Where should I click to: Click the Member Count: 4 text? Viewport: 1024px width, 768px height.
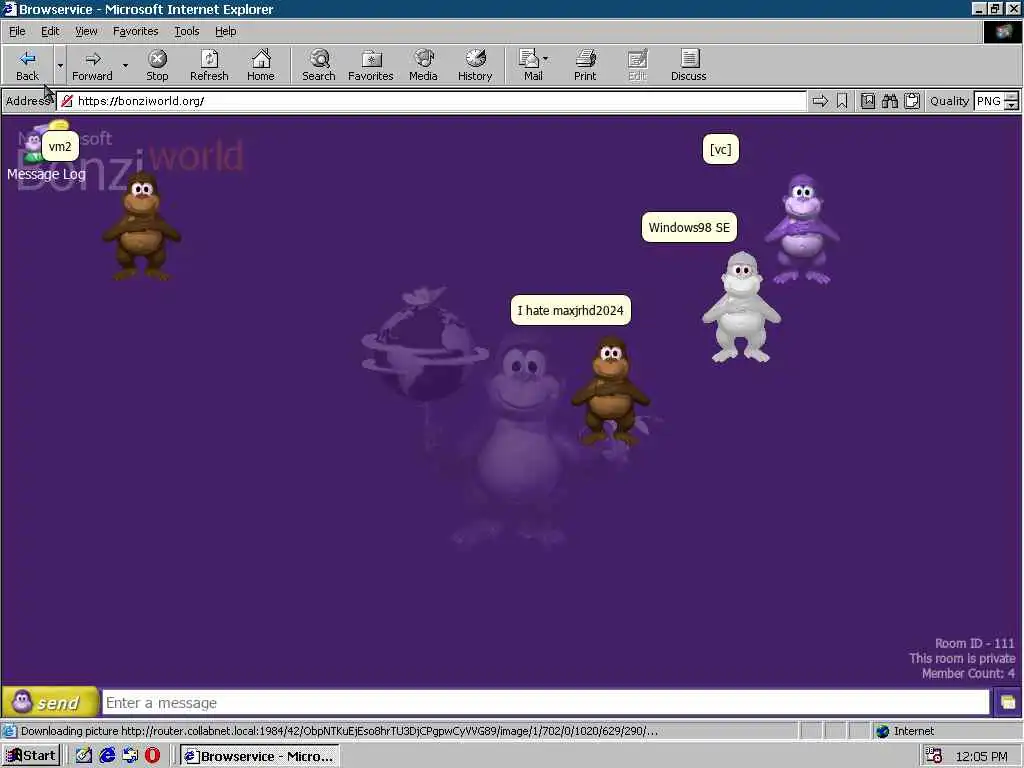pyautogui.click(x=968, y=673)
